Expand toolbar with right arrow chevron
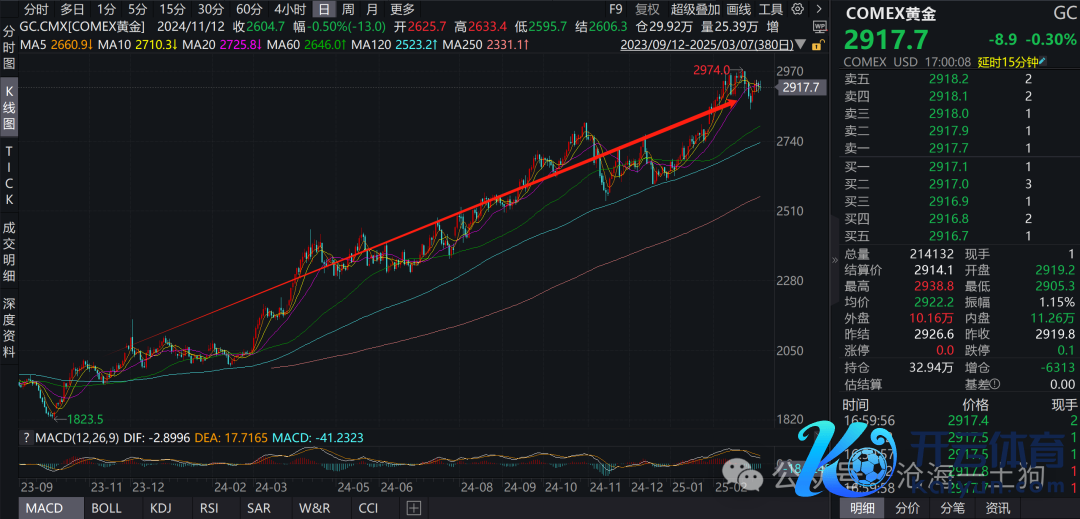The image size is (1080, 519). [818, 10]
